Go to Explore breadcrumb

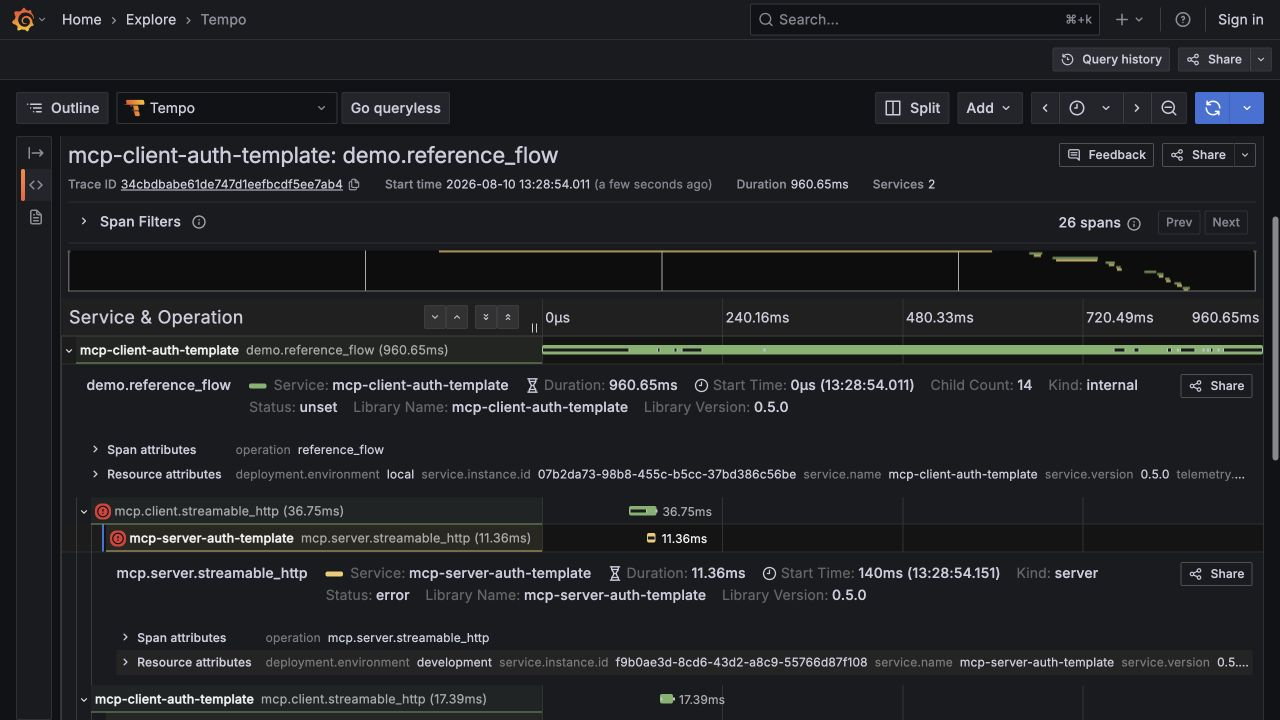151,19
